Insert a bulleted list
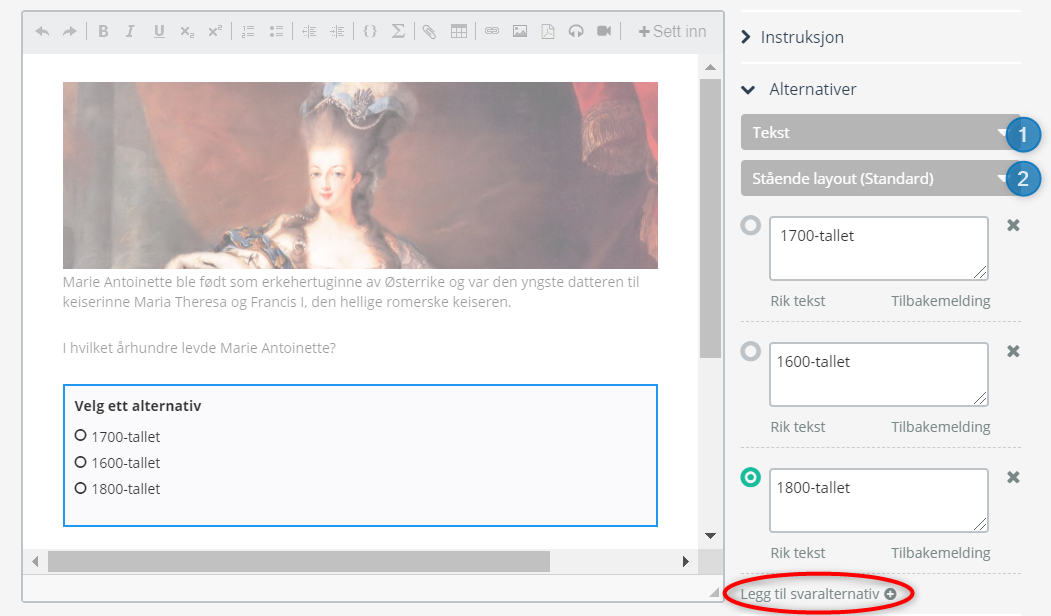The image size is (1051, 616). (276, 32)
